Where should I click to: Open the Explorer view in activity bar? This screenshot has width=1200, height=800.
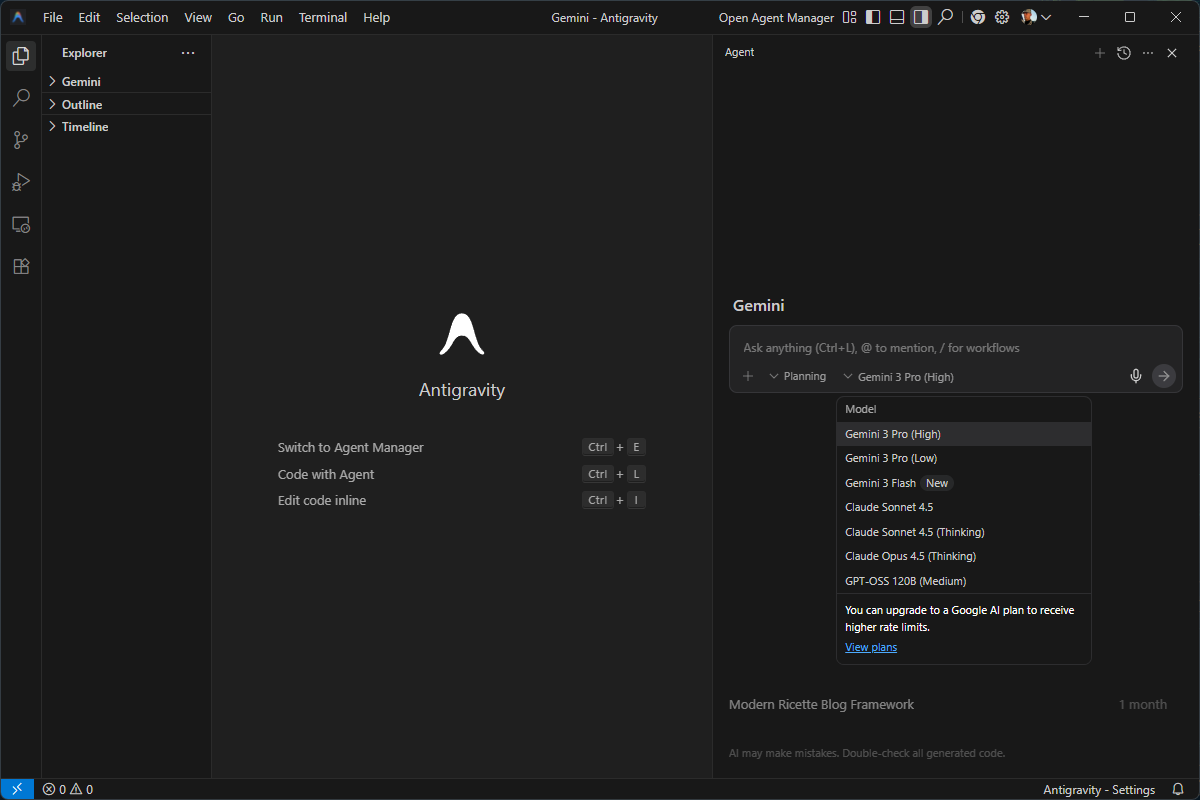coord(20,56)
